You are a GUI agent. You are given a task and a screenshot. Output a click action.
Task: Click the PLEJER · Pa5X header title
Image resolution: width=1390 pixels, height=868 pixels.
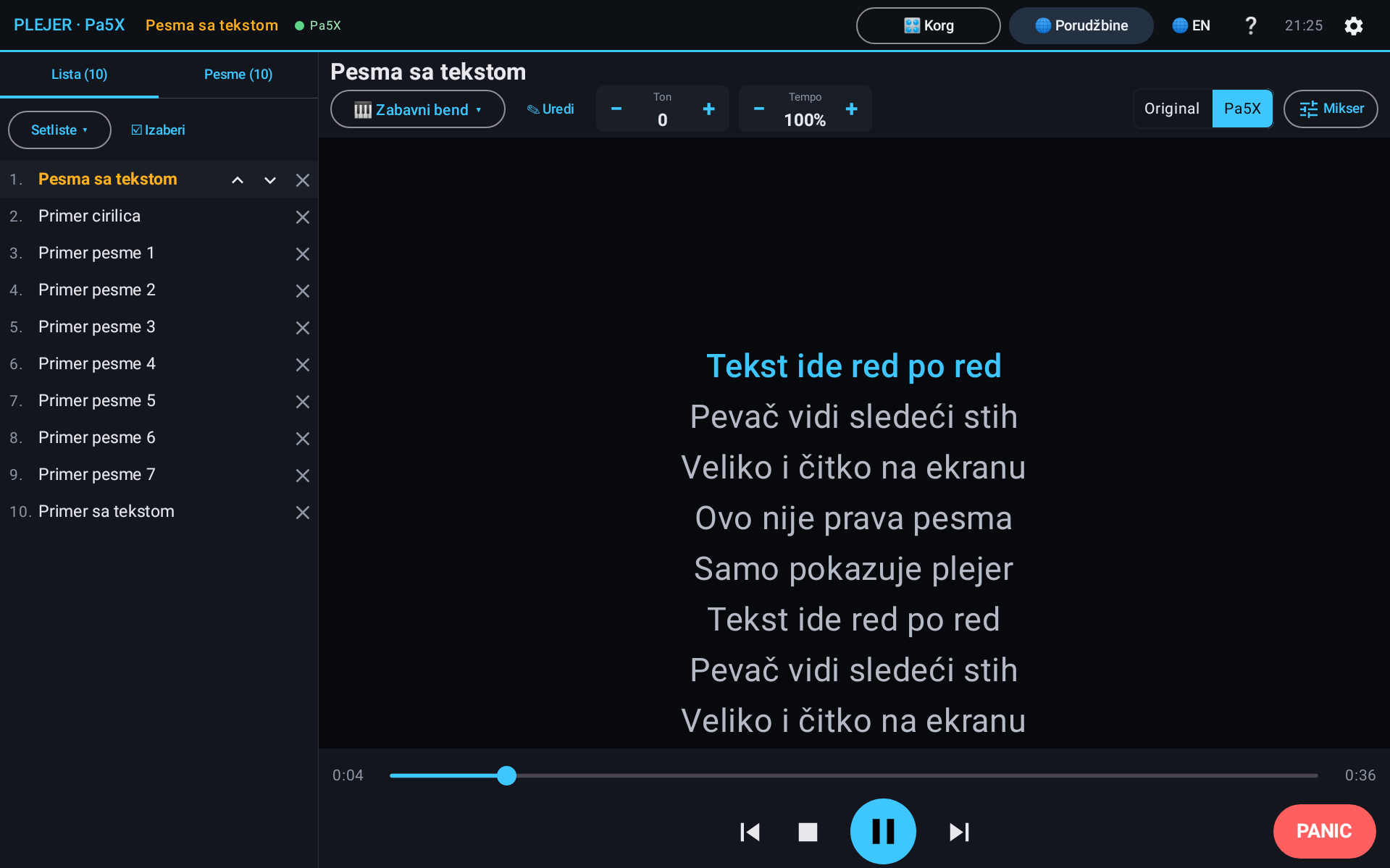click(x=70, y=25)
